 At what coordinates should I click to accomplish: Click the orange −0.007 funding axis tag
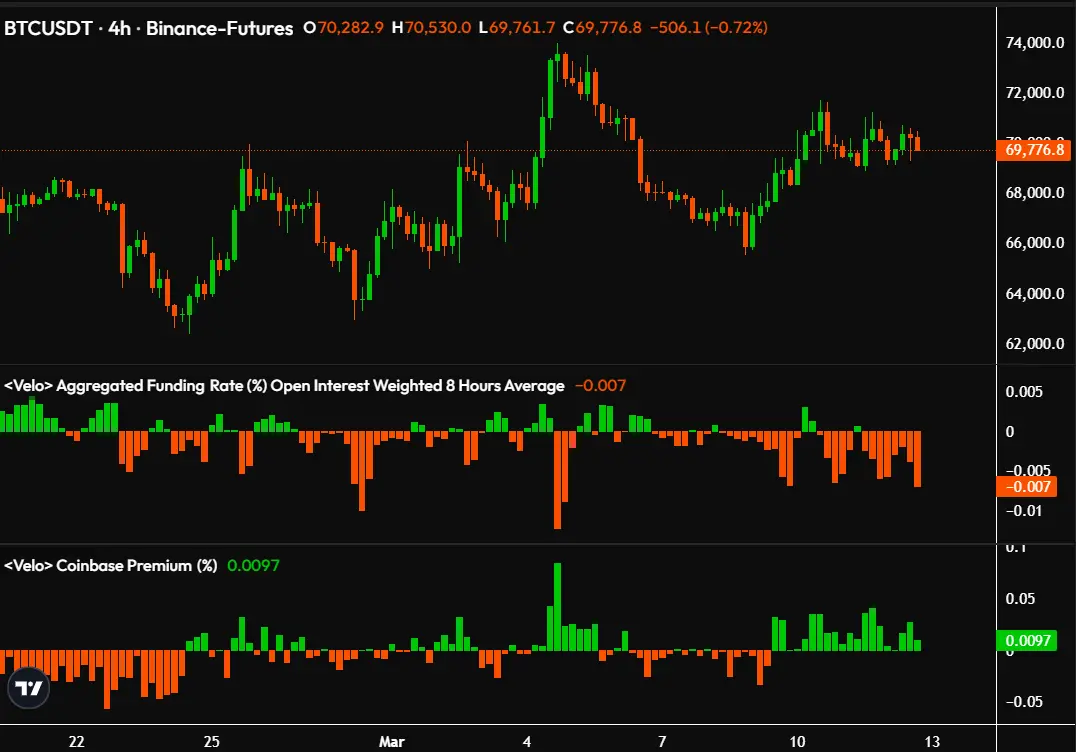pyautogui.click(x=1027, y=486)
